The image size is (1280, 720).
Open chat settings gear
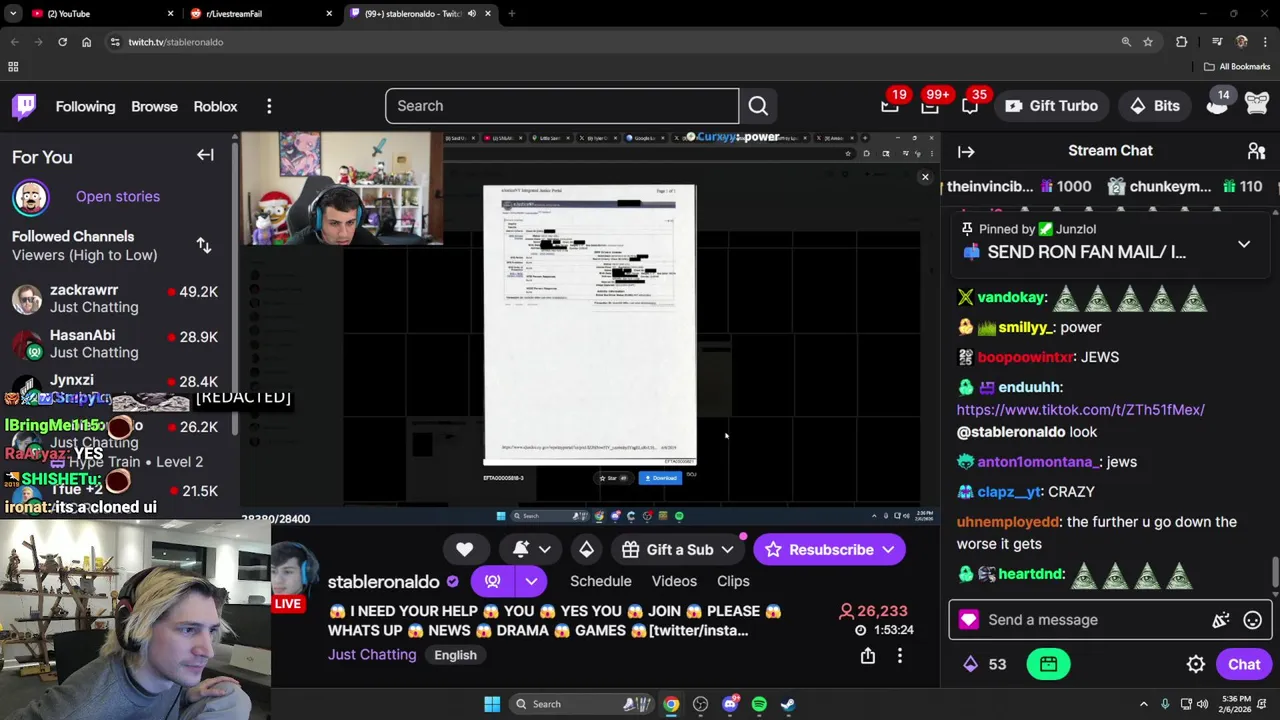point(1196,664)
